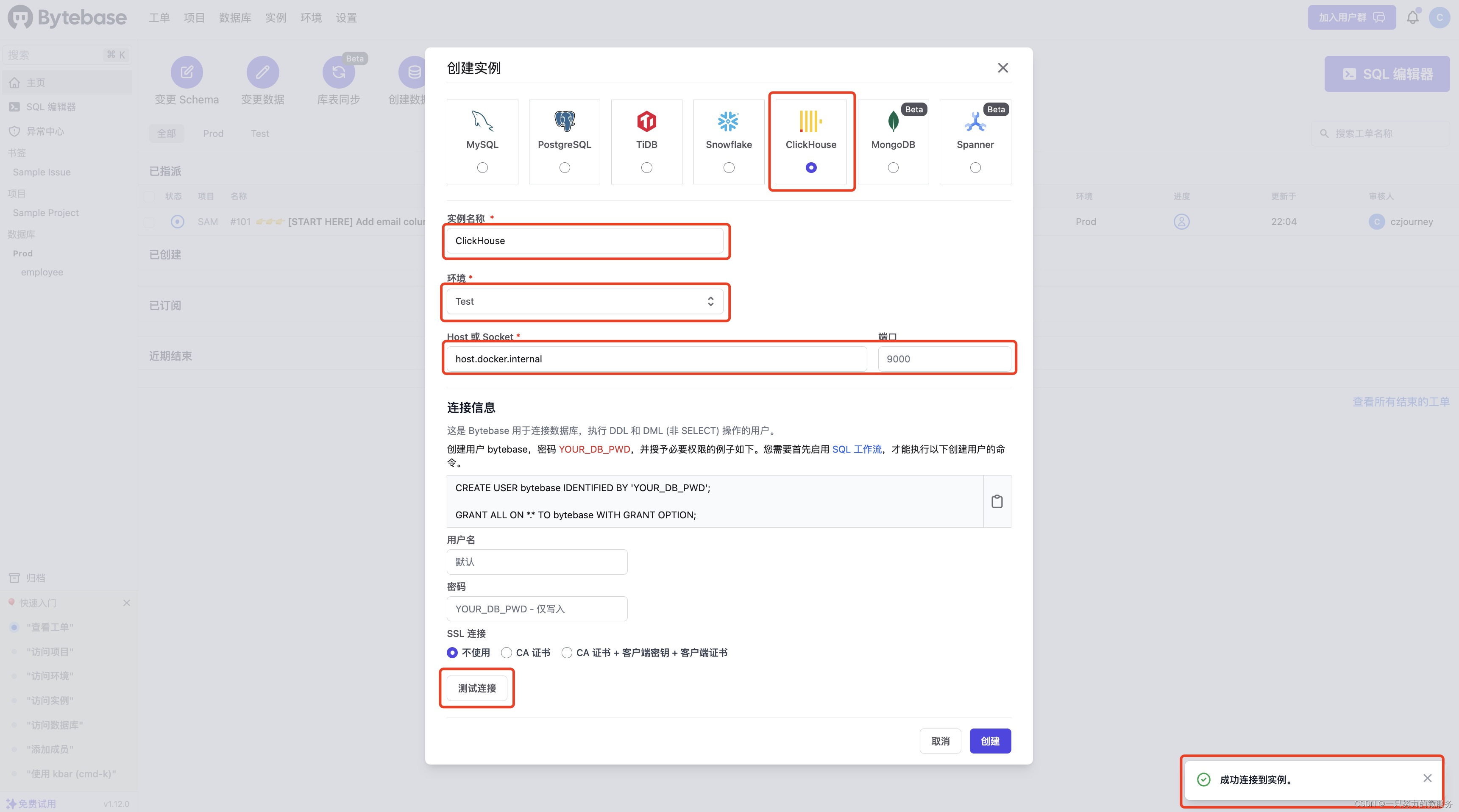Click the 异常中心 shield icon
The height and width of the screenshot is (812, 1459).
(x=15, y=131)
